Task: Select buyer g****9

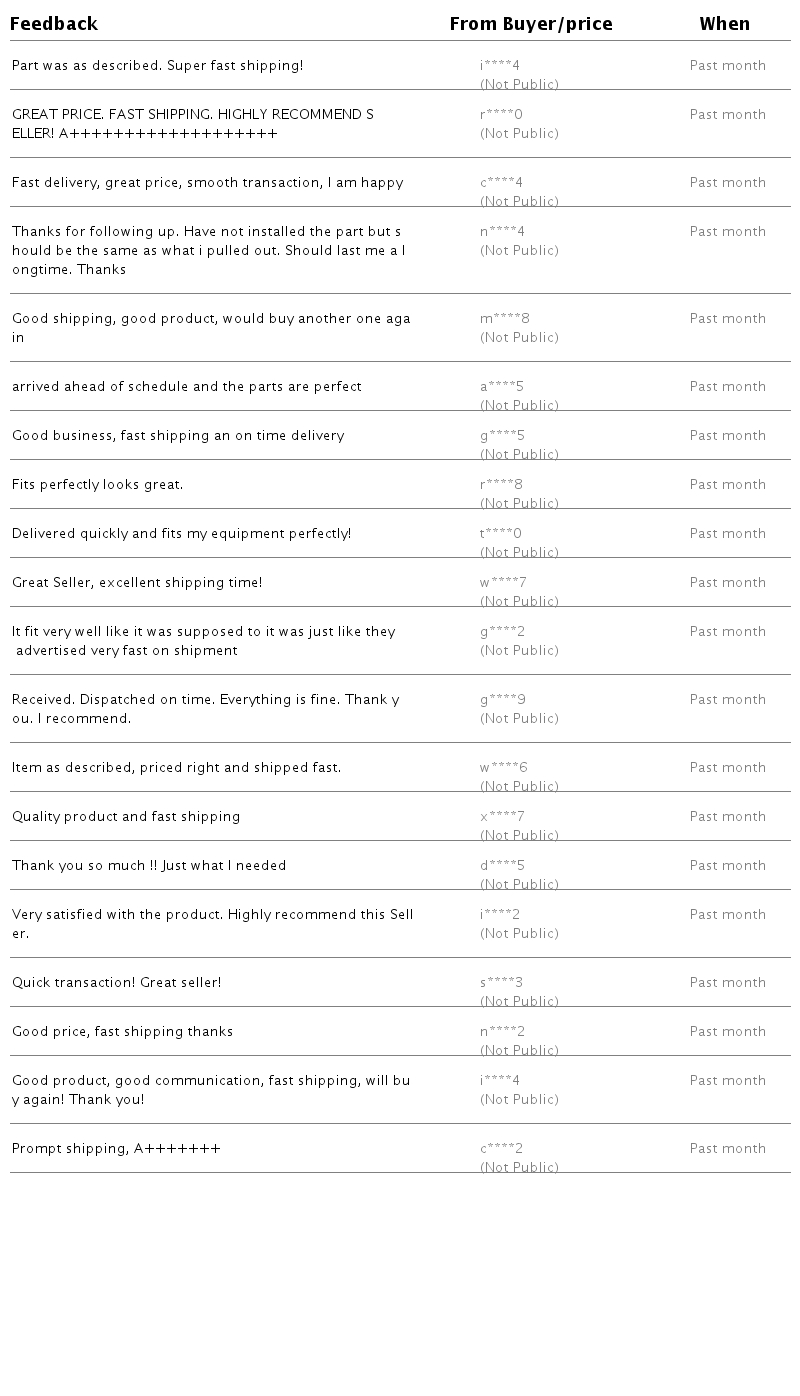Action: pyautogui.click(x=502, y=700)
